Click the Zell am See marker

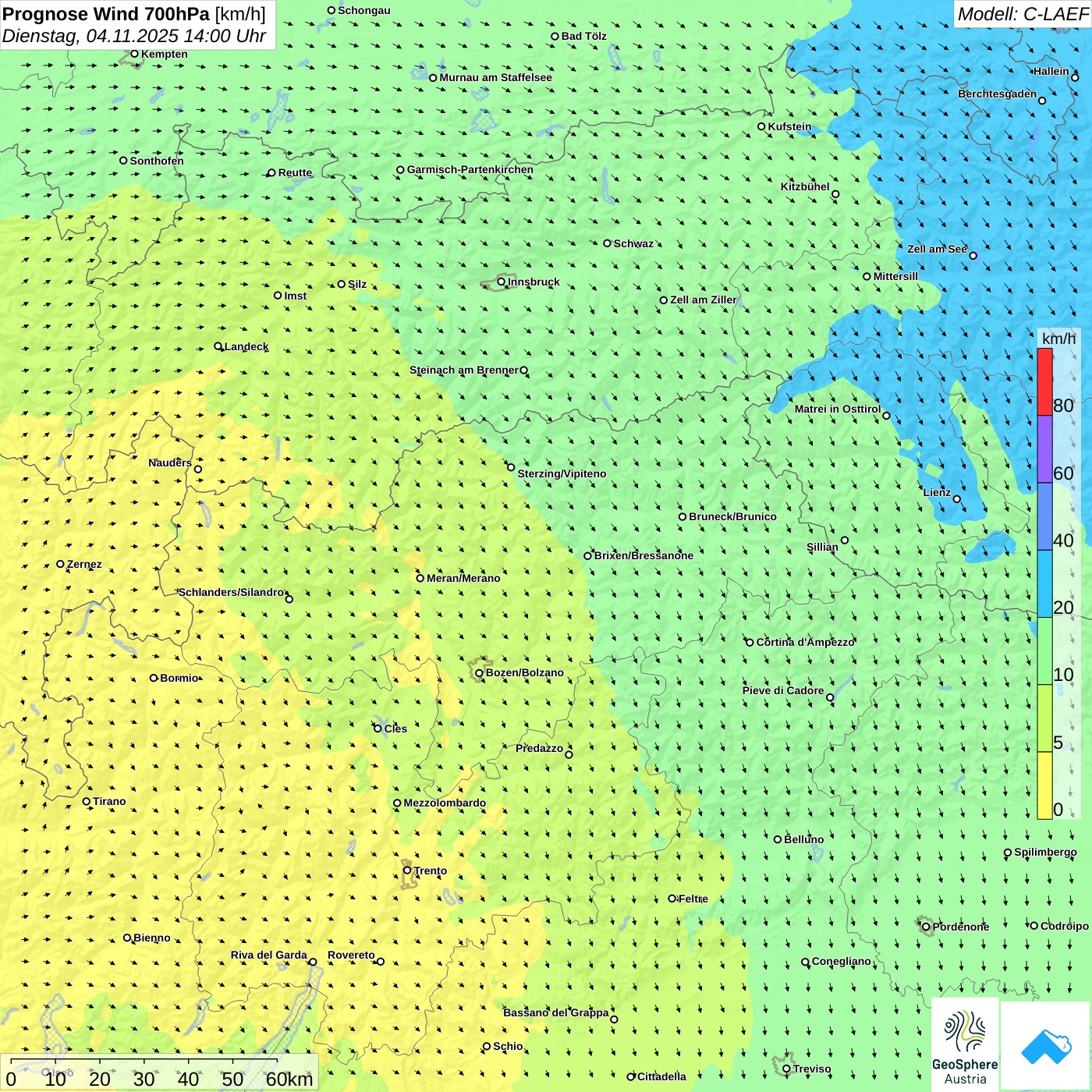973,255
